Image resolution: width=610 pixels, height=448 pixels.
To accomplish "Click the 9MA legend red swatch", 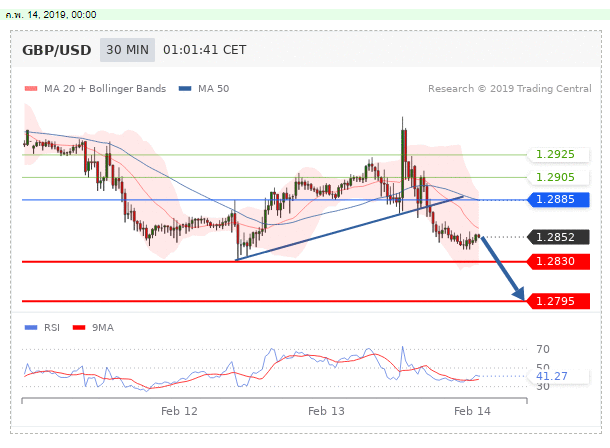I will point(79,327).
